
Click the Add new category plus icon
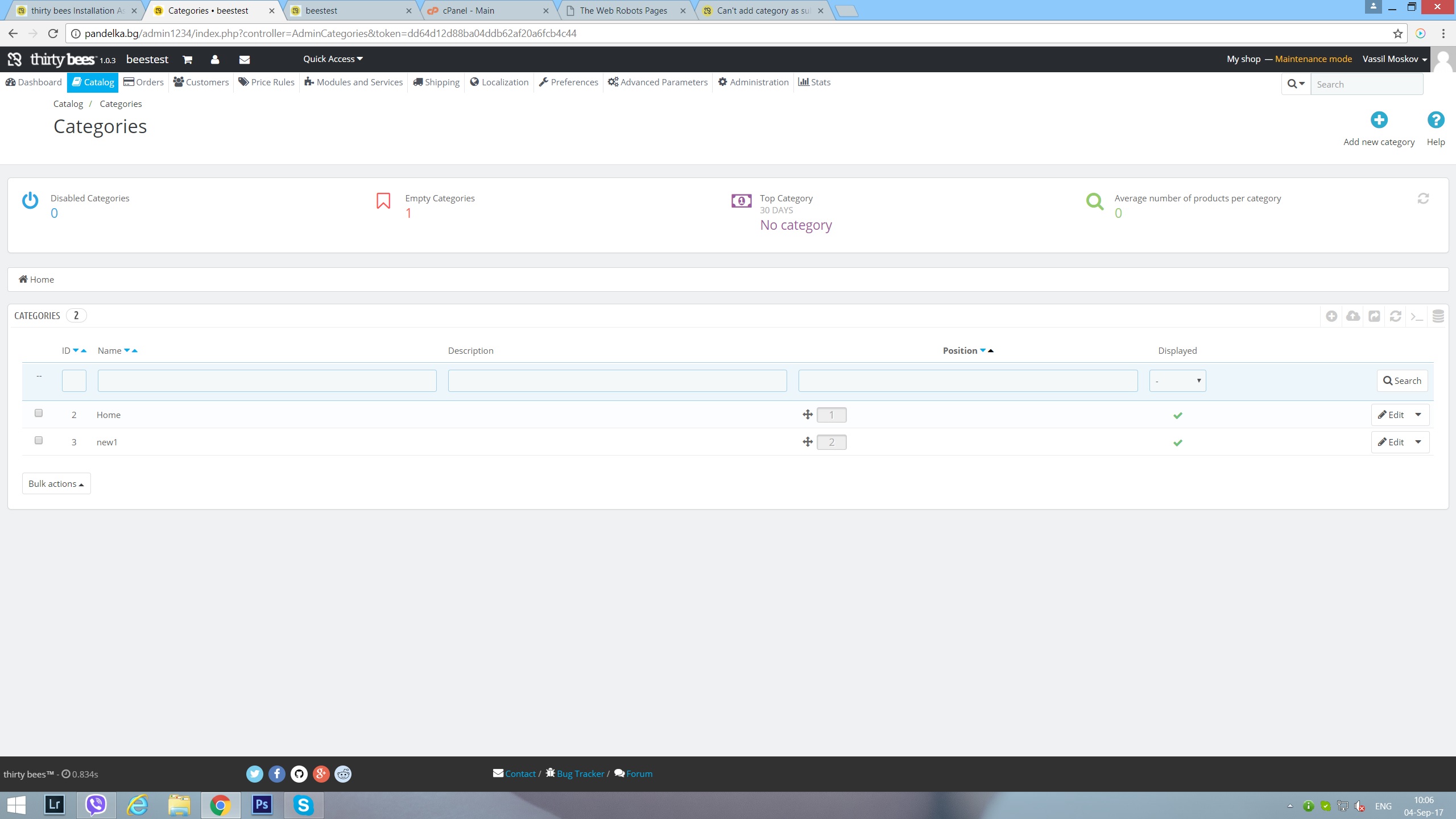1379,120
